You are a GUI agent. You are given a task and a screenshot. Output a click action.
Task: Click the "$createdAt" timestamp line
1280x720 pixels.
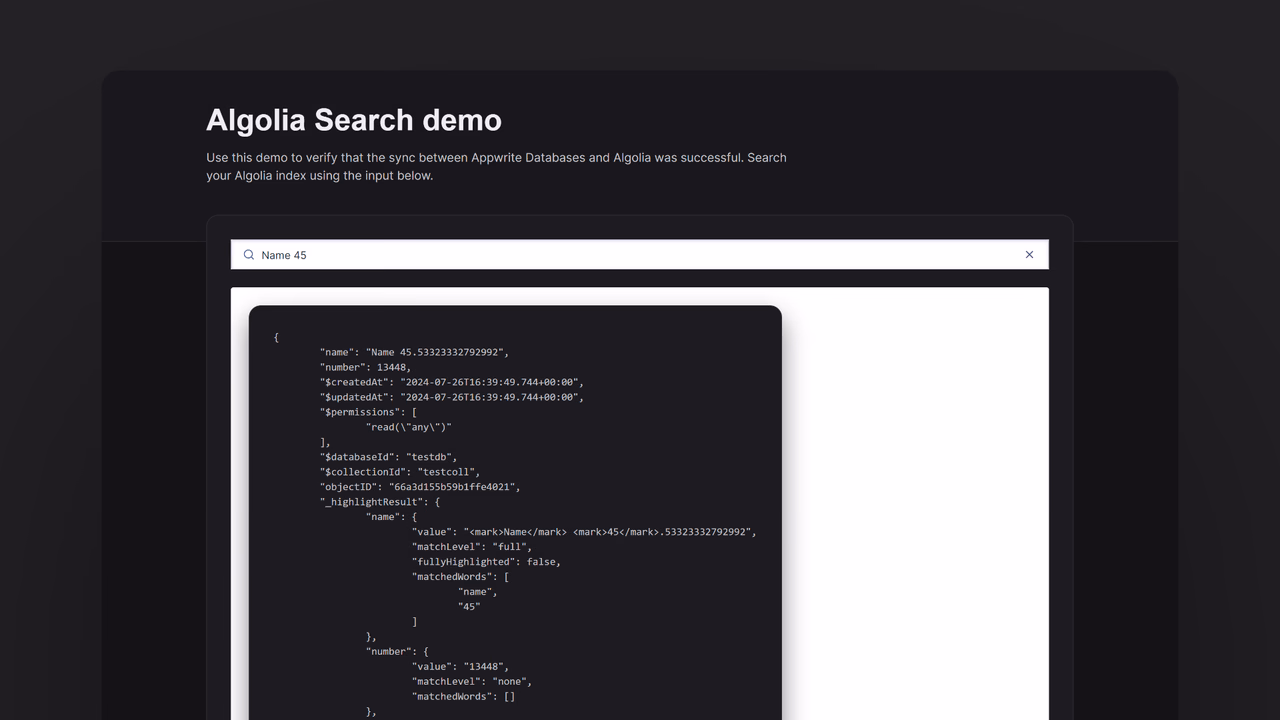click(x=451, y=382)
